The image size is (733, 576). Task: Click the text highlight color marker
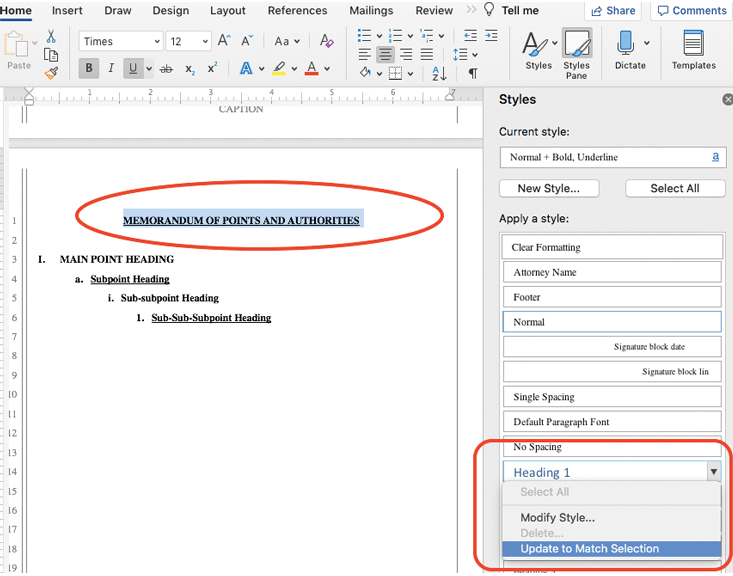(x=279, y=69)
